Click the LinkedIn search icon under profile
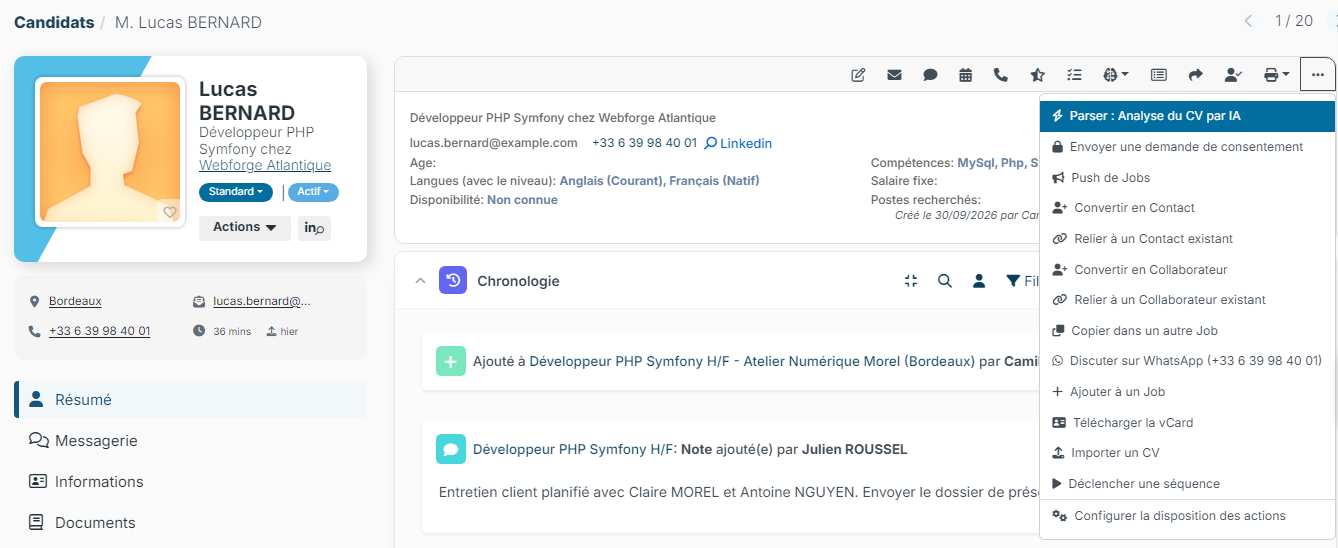The image size is (1338, 548). [x=314, y=228]
